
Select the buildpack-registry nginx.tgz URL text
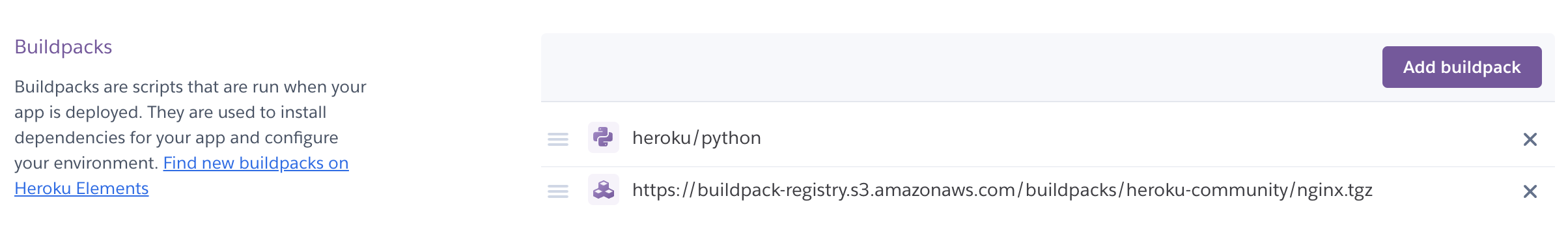click(1002, 190)
